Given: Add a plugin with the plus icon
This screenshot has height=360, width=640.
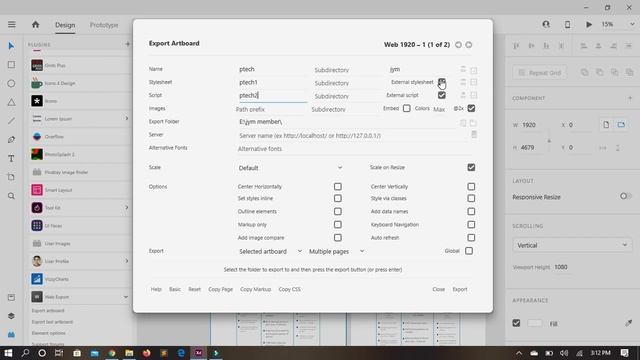Looking at the screenshot, I should 127,44.
